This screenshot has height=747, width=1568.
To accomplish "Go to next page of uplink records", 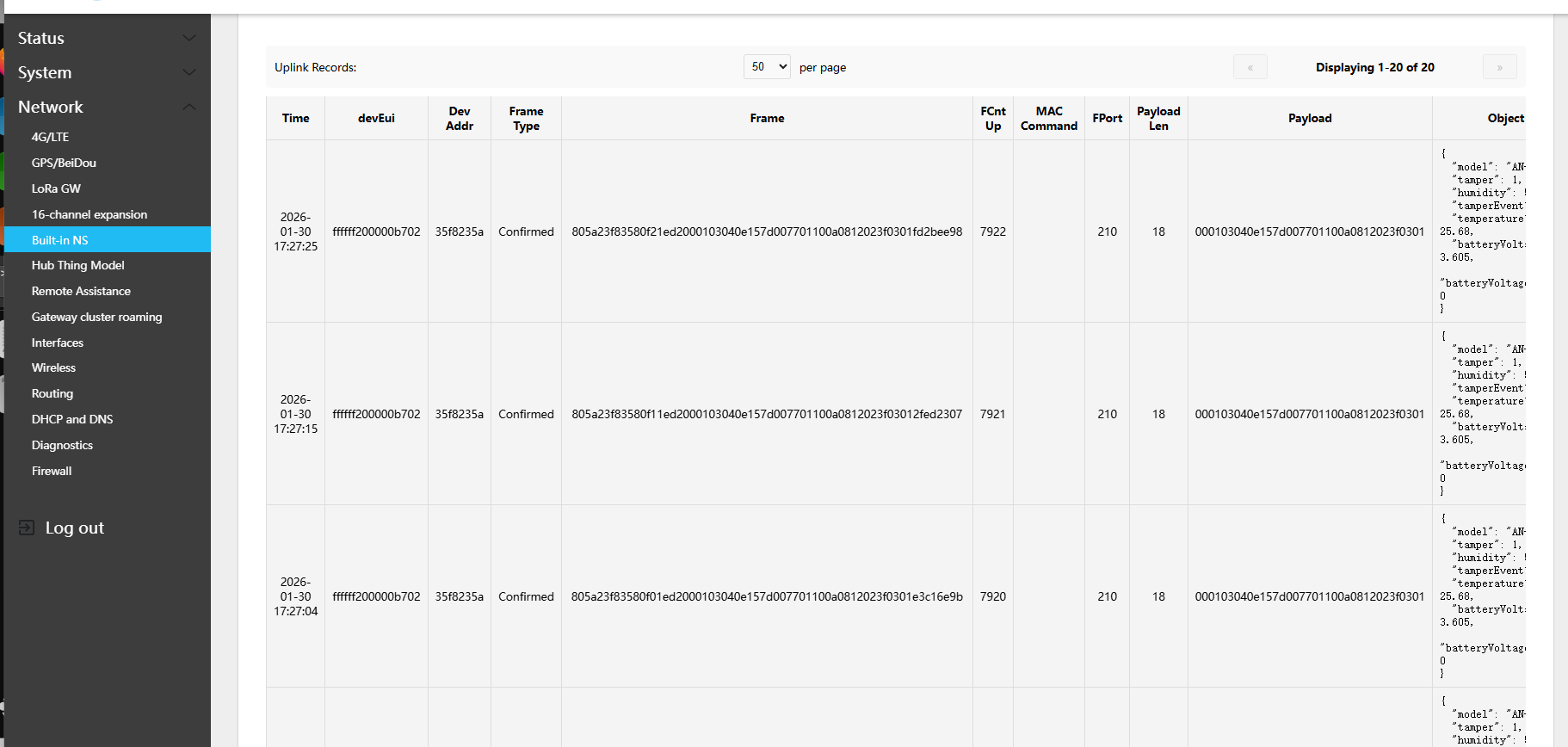I will point(1499,67).
